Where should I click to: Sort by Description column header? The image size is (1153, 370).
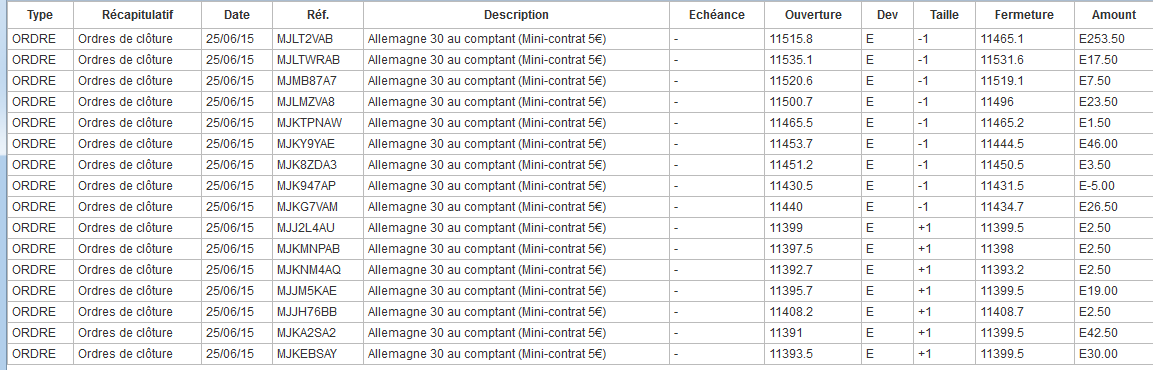[x=516, y=15]
